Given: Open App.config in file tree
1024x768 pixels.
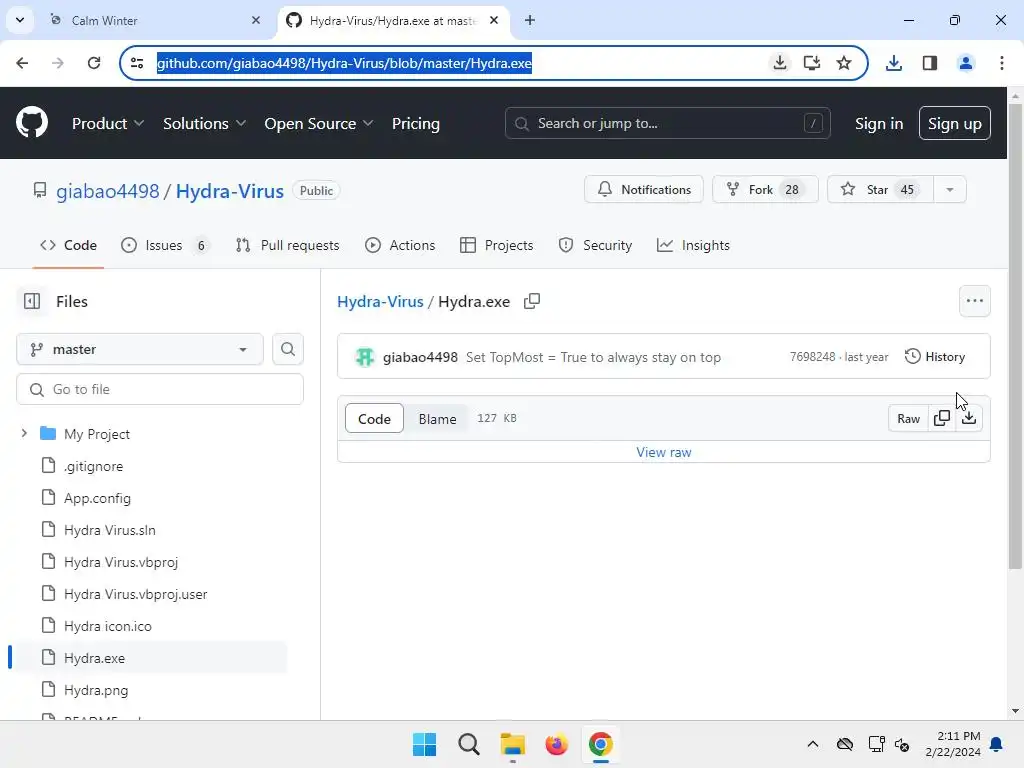Looking at the screenshot, I should [97, 498].
